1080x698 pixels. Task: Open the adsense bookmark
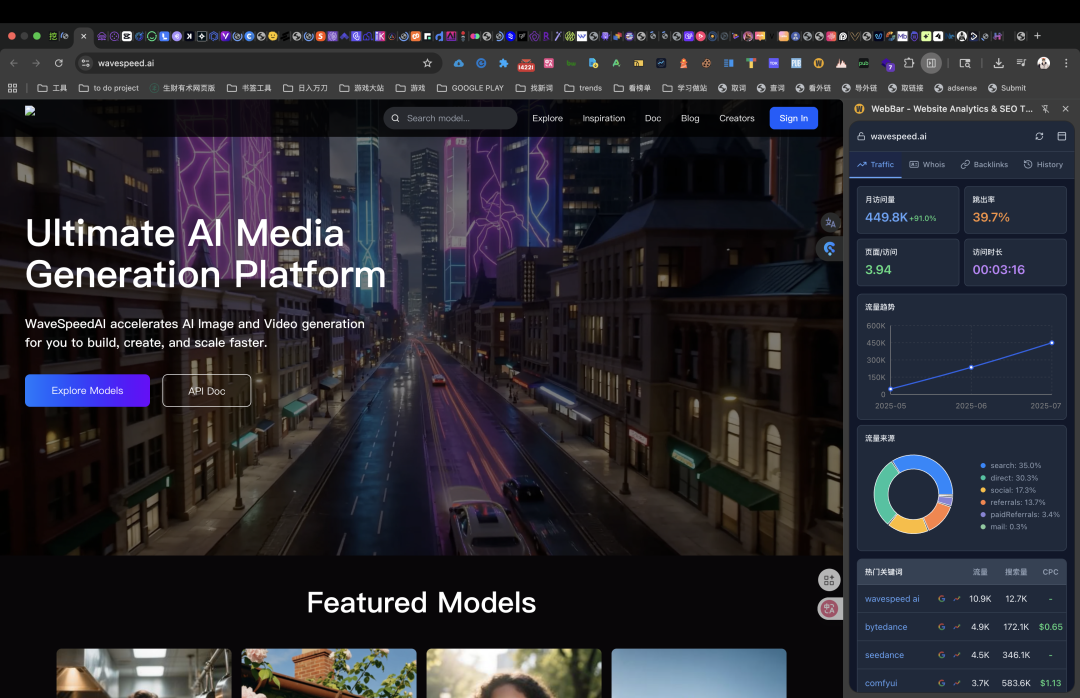point(955,88)
